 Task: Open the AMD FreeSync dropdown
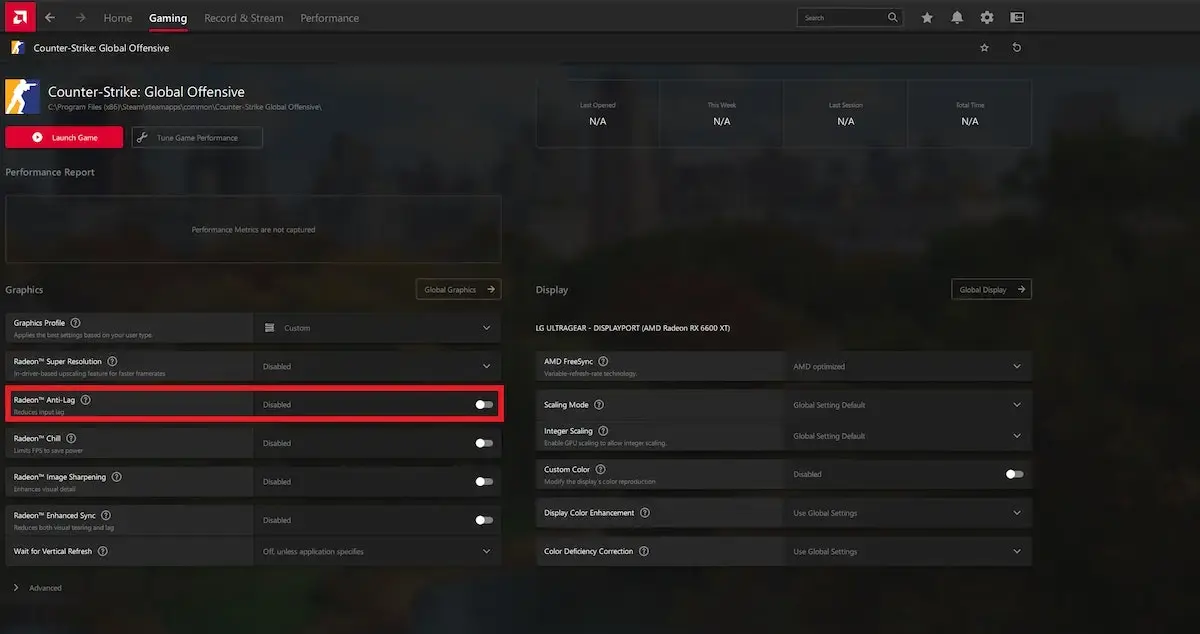click(908, 366)
